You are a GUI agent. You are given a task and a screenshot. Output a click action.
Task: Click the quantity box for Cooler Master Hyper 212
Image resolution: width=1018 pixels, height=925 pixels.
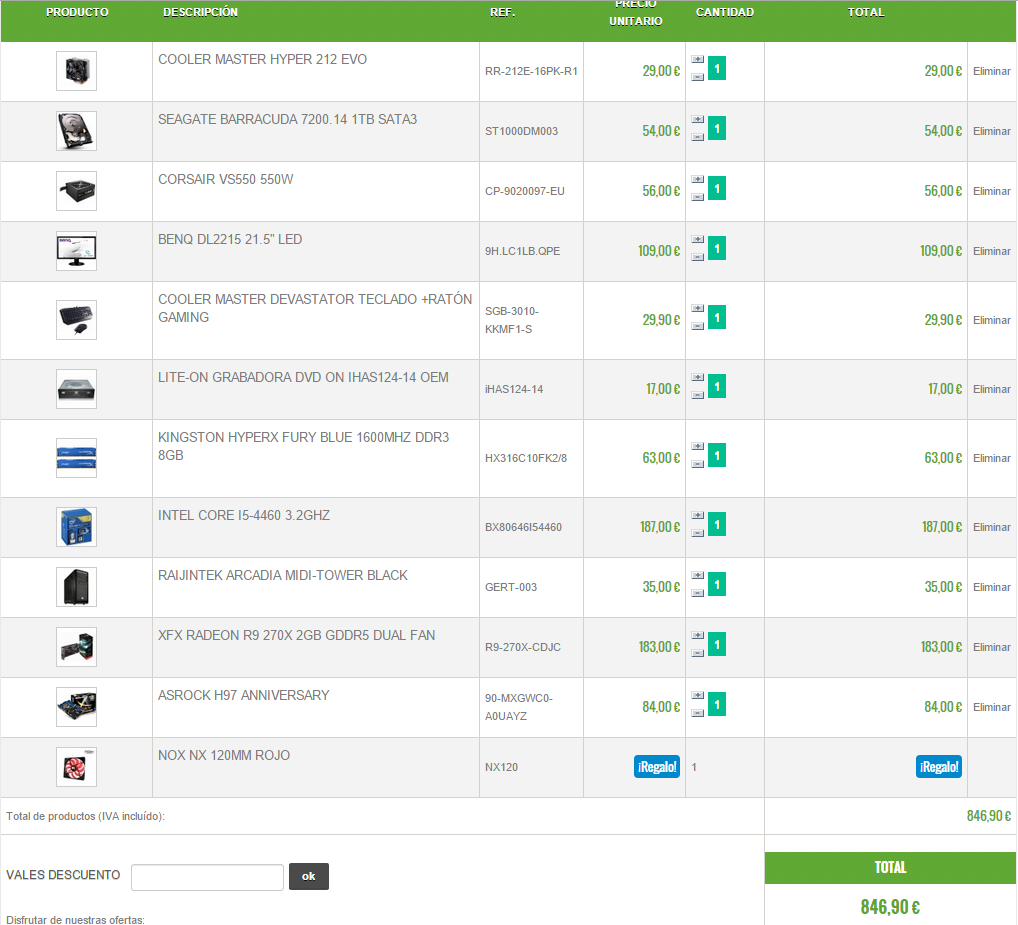pos(717,68)
